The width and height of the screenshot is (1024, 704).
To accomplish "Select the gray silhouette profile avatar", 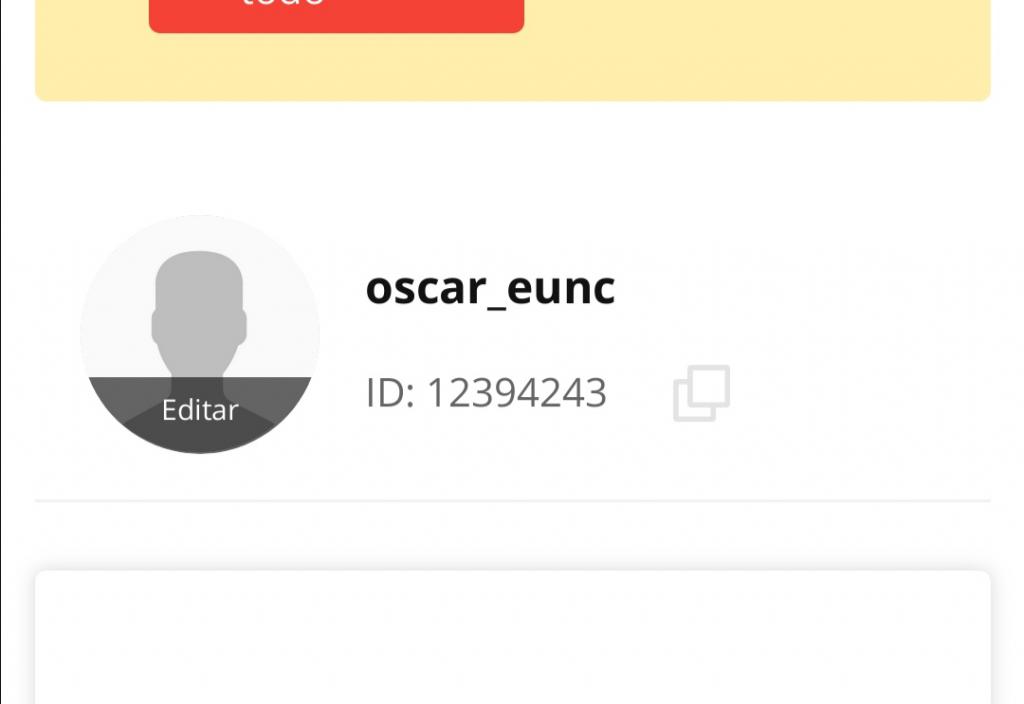I will pyautogui.click(x=200, y=334).
